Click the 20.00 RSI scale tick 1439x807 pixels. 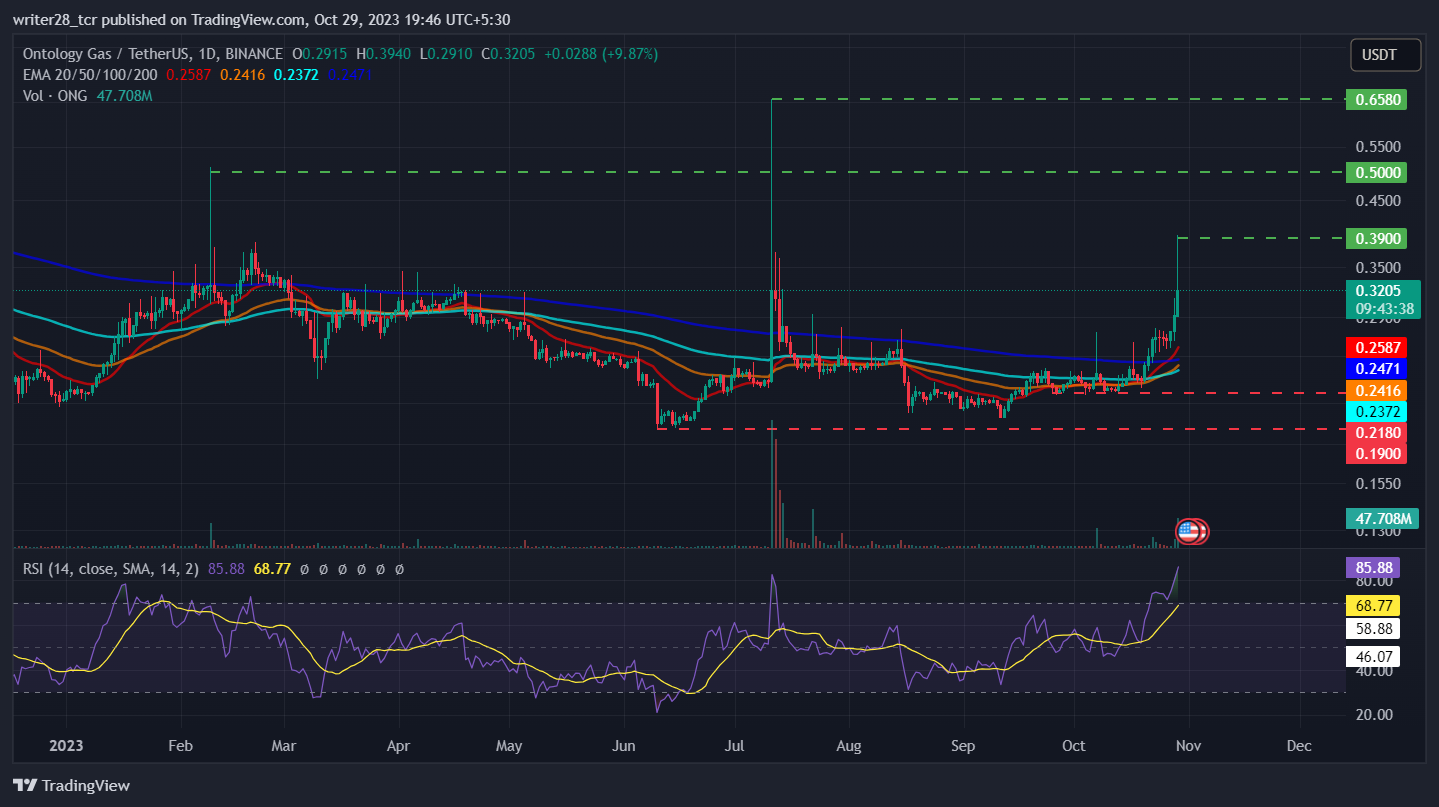coord(1375,714)
